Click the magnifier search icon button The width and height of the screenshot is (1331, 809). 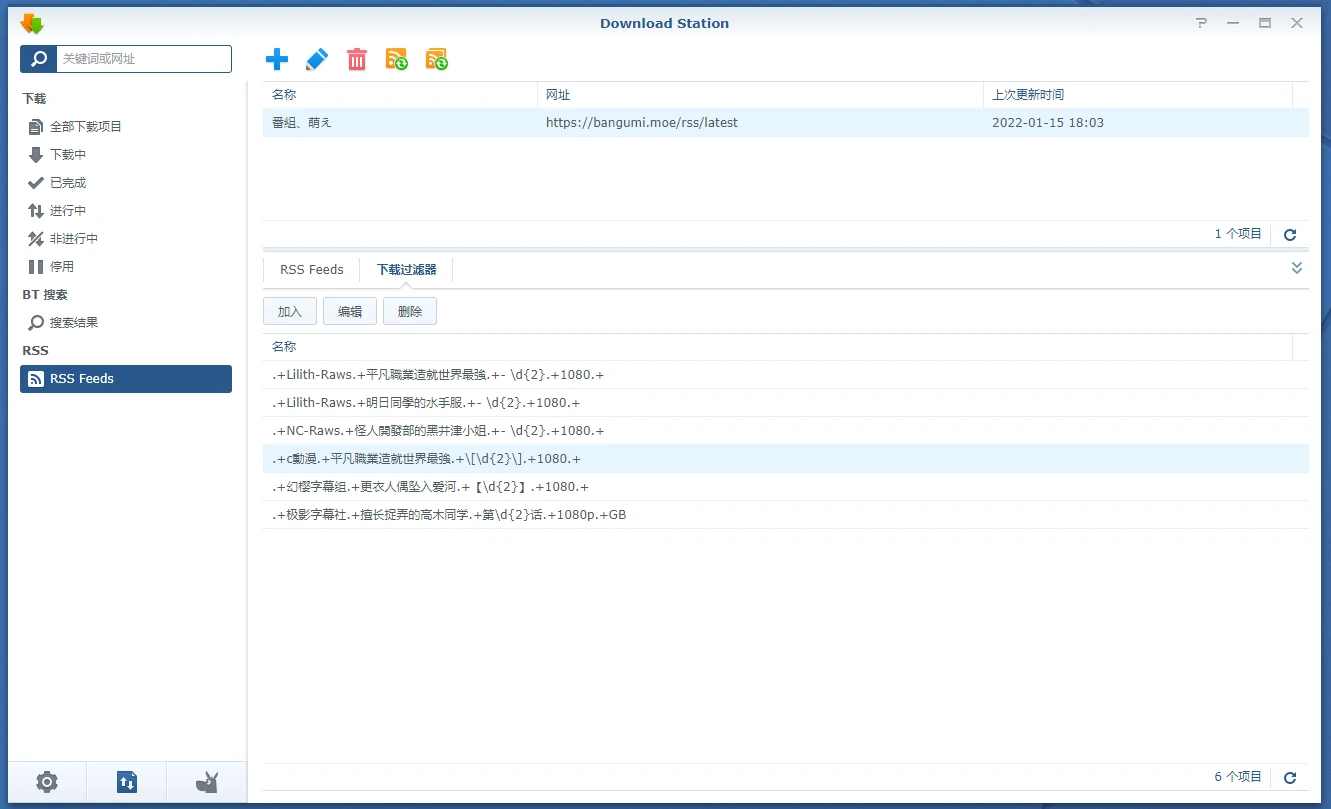[38, 59]
